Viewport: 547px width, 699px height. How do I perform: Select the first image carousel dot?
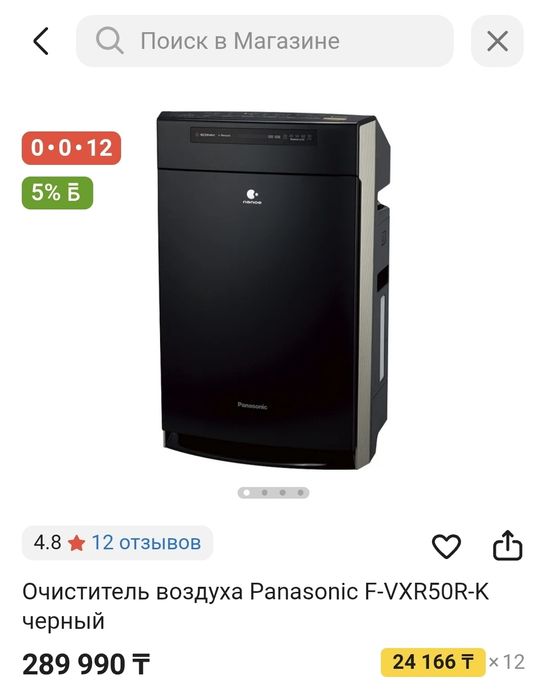[246, 493]
